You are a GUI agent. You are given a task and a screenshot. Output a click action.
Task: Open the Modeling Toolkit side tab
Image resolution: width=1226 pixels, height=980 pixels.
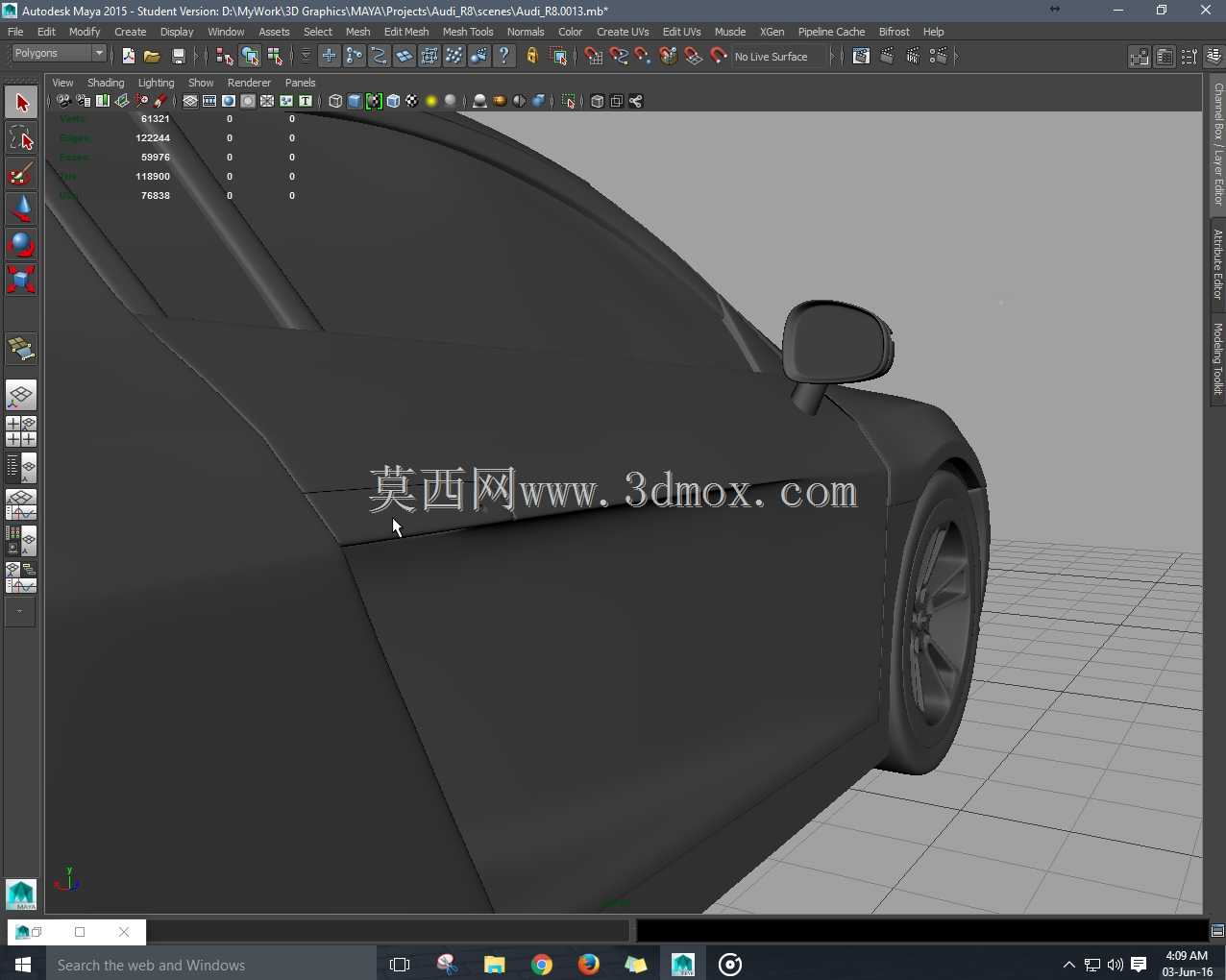tap(1217, 358)
